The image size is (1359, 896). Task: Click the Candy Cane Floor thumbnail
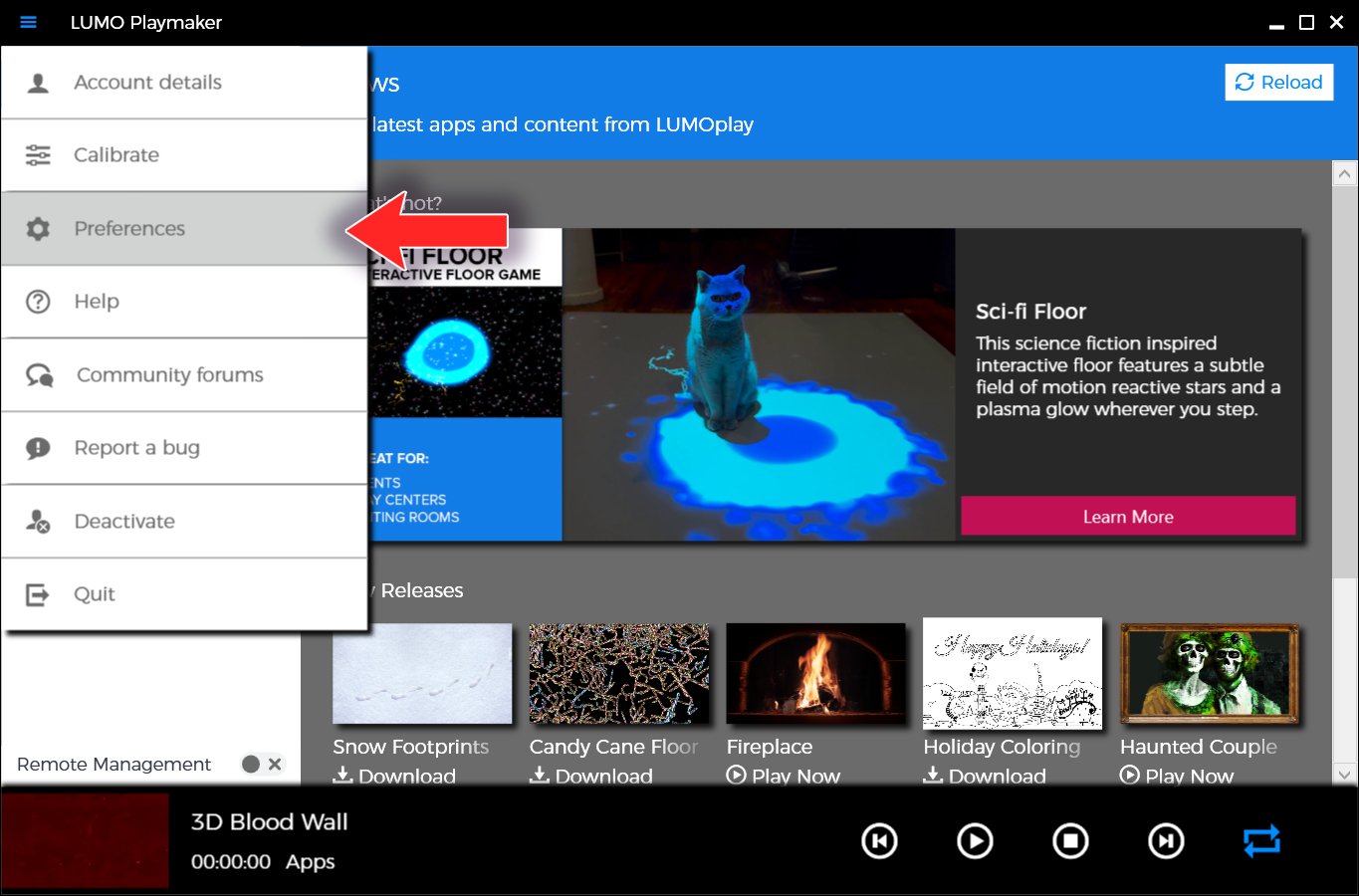619,674
